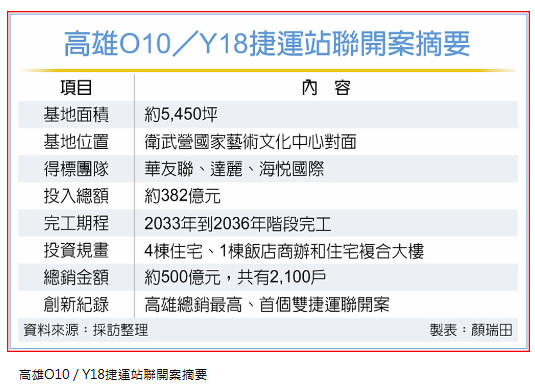
Task: Click the title '高雄O10／Y18捷運站聯開案摘要' in the infographic
Action: click(267, 43)
